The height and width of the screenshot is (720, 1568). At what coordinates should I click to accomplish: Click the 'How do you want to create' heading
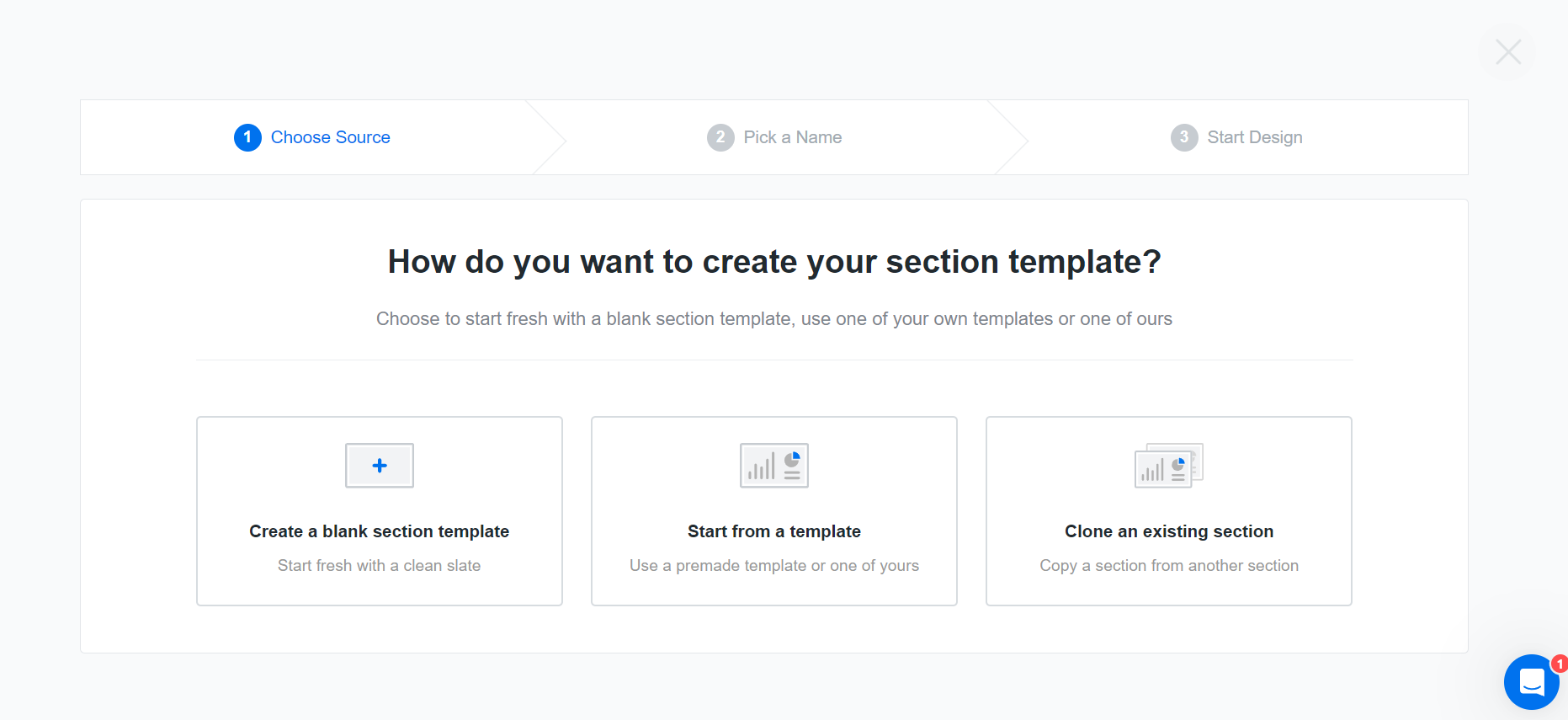(773, 262)
